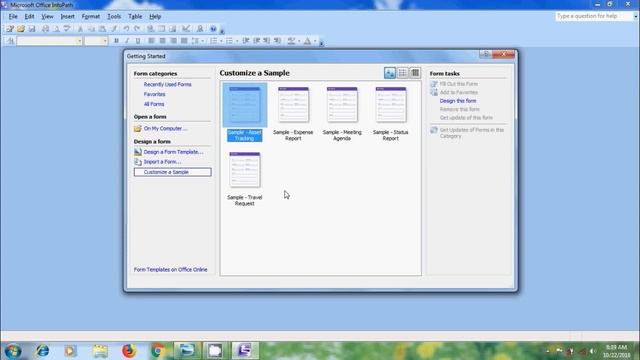Toggle Center alignment
This screenshot has height=360, width=640.
tap(162, 41)
